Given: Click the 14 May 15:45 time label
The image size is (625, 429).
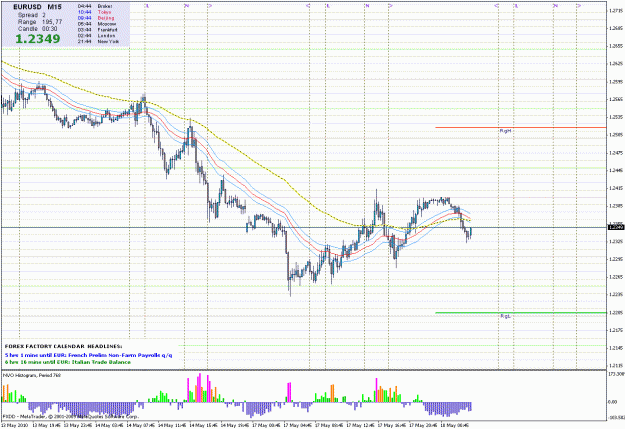Looking at the screenshot, I should pos(203,425).
